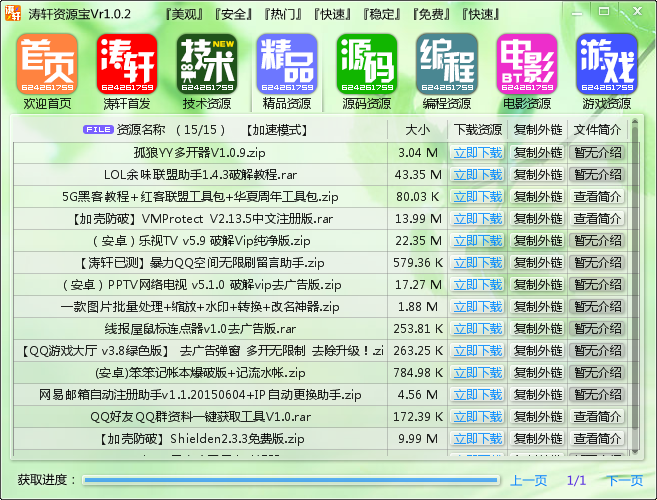This screenshot has height=500, width=657.
Task: Download 乐视TV v5.9 zip
Action: (x=478, y=241)
